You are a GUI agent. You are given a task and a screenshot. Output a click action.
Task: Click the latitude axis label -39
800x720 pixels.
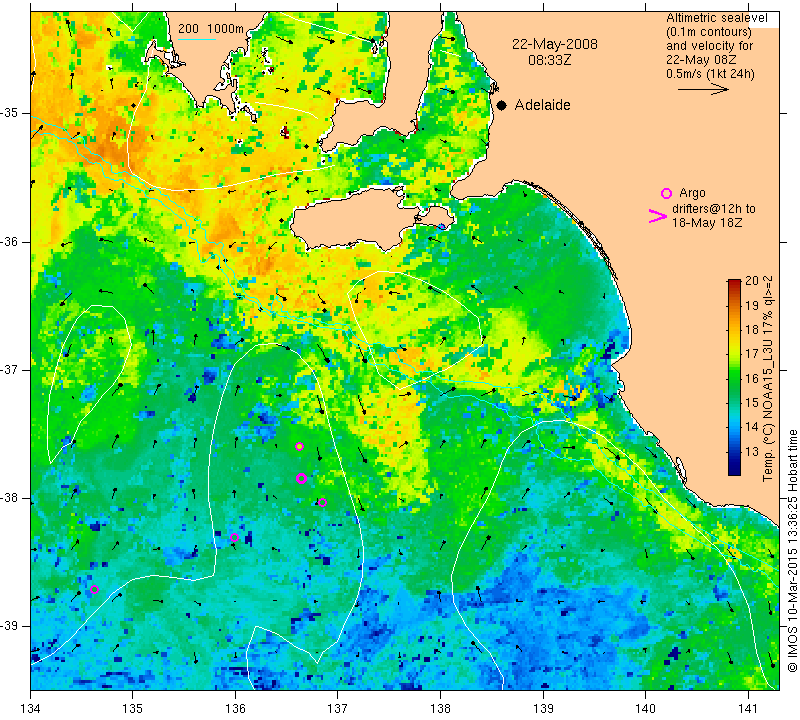click(10, 625)
